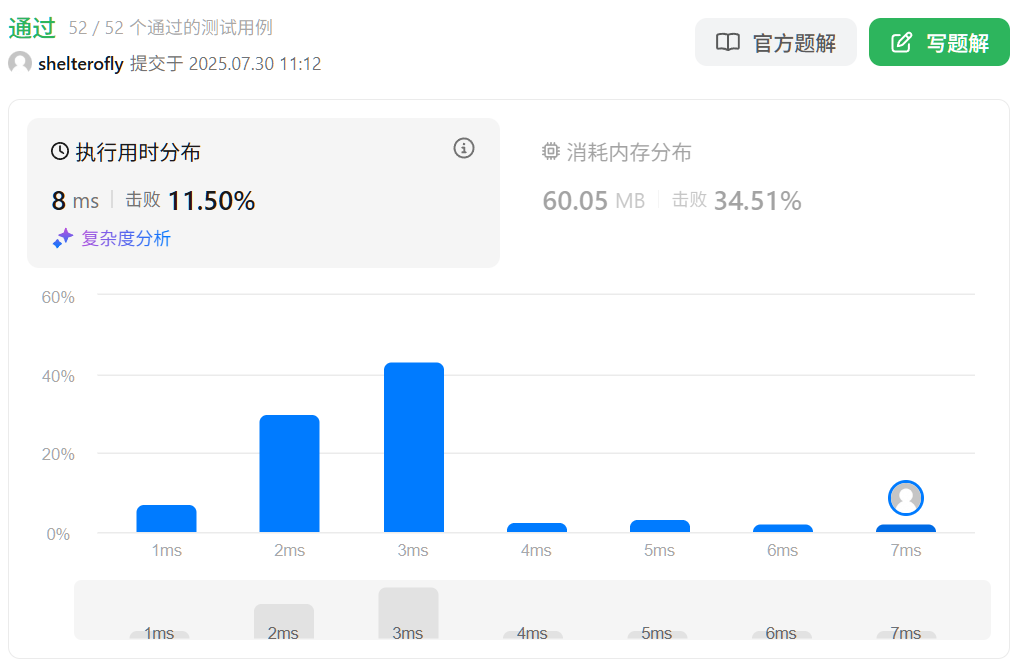Select the 5ms bar in the chart

point(660,526)
